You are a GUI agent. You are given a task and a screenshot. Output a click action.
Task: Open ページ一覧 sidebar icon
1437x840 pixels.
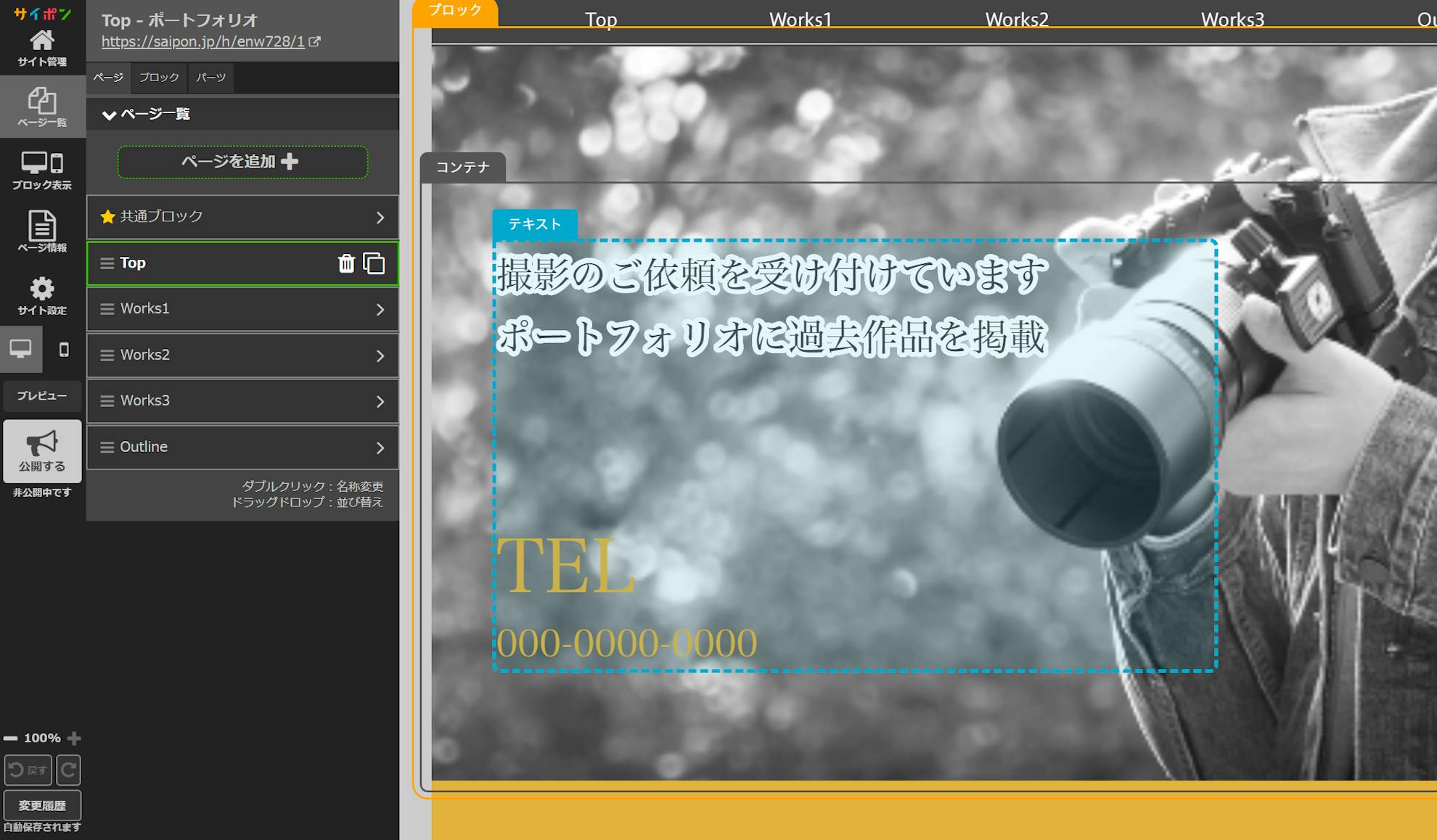(x=42, y=107)
